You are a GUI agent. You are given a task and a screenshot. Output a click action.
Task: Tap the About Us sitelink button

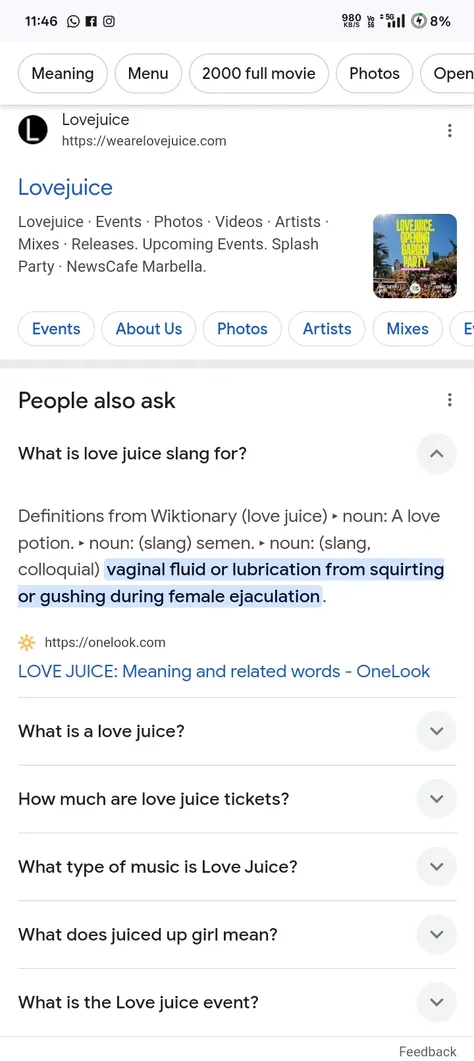(x=149, y=329)
